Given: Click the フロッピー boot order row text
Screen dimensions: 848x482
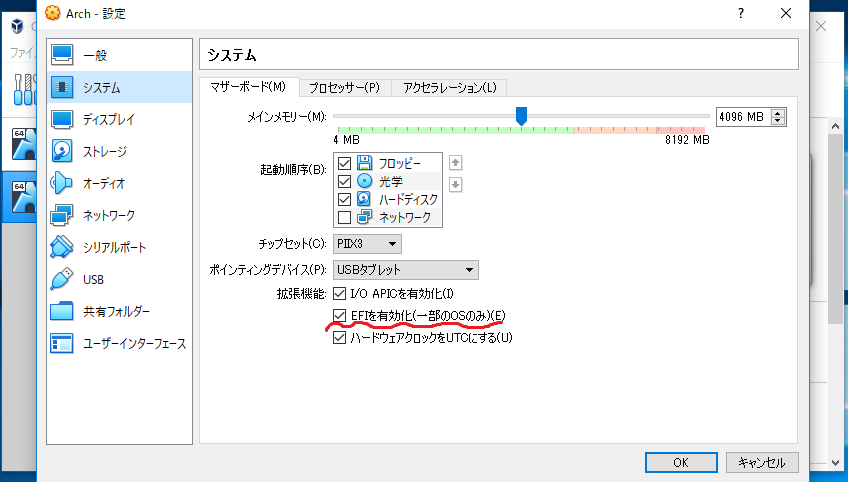Looking at the screenshot, I should [400, 163].
